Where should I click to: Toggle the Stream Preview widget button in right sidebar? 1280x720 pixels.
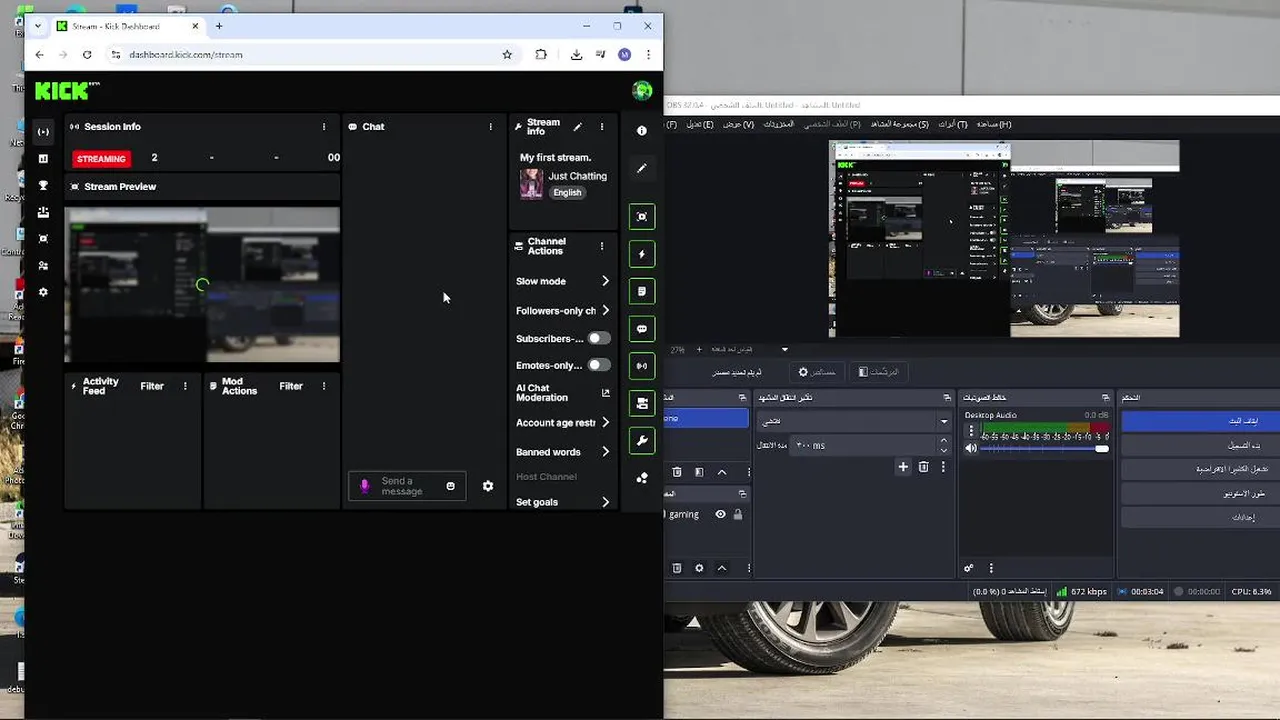(642, 216)
